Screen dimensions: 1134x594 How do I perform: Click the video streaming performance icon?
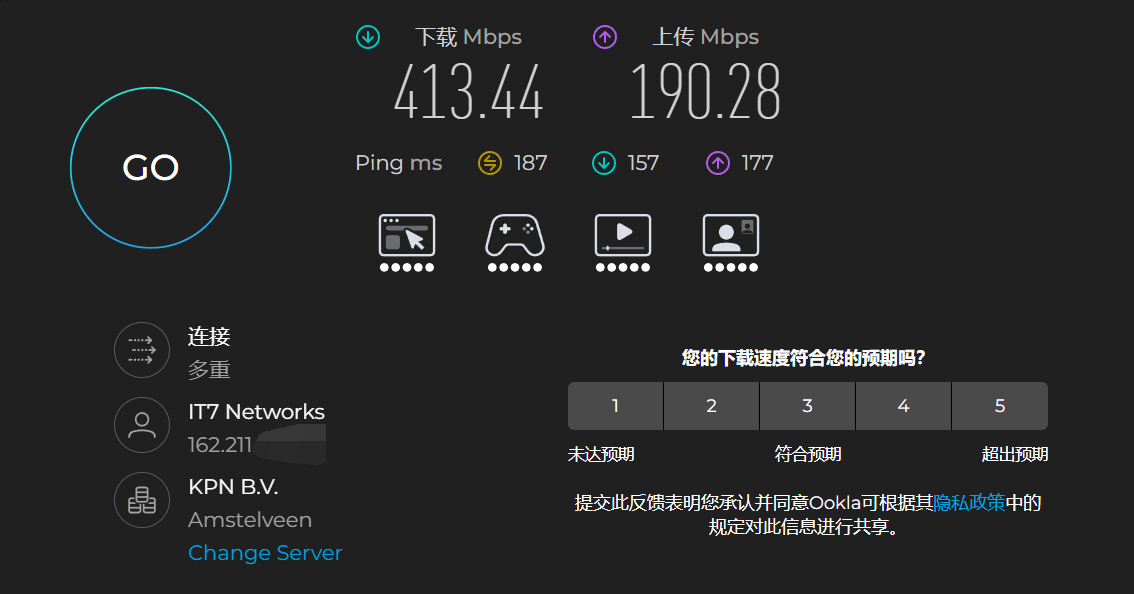[x=623, y=236]
